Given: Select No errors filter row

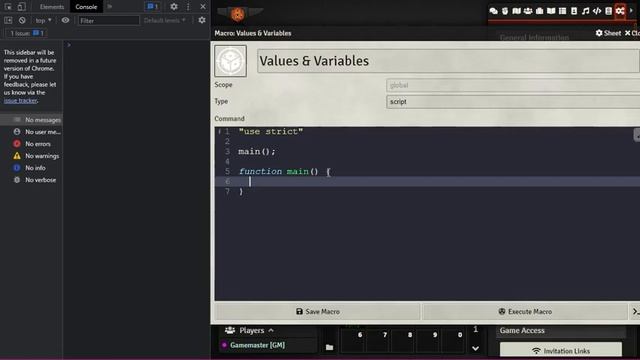Looking at the screenshot, I should pos(31,144).
